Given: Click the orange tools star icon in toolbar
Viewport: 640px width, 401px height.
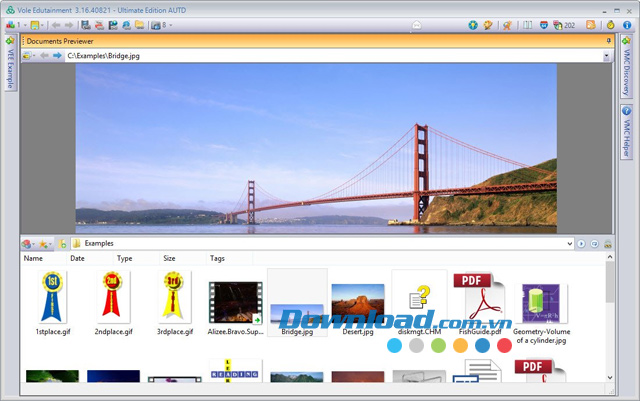Looking at the screenshot, I should (x=507, y=25).
